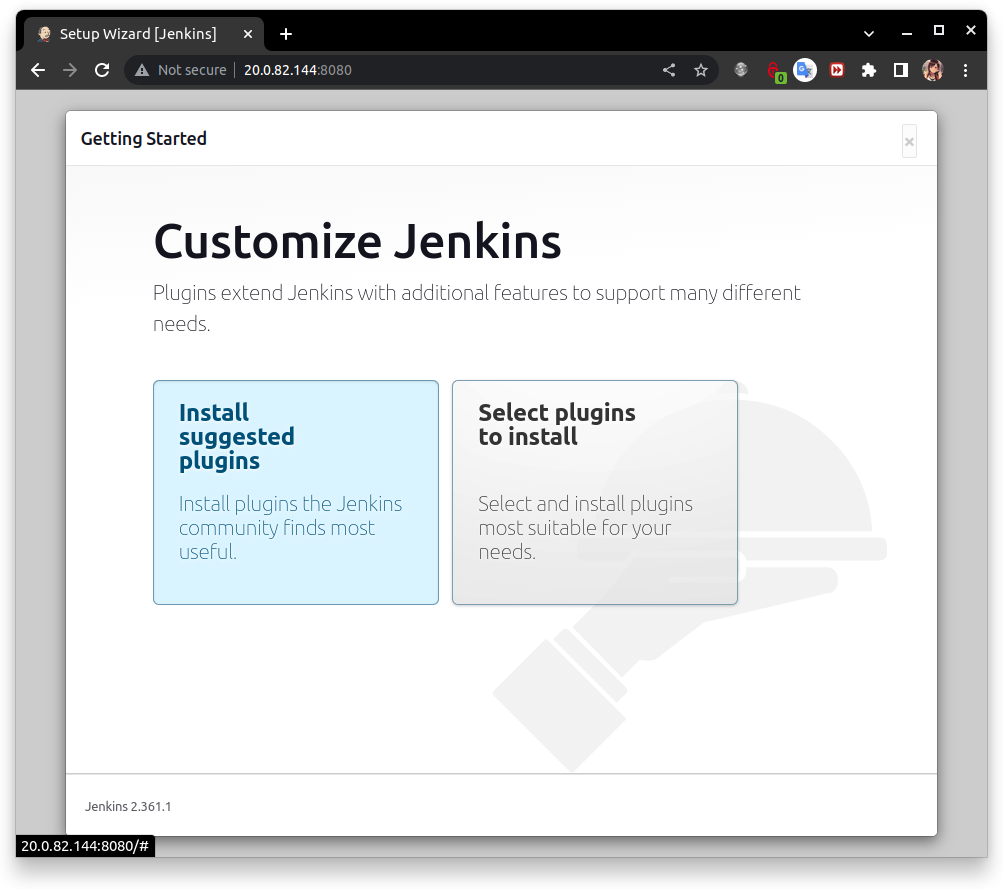Click the Chrome profile avatar
The height and width of the screenshot is (889, 1003).
point(932,70)
